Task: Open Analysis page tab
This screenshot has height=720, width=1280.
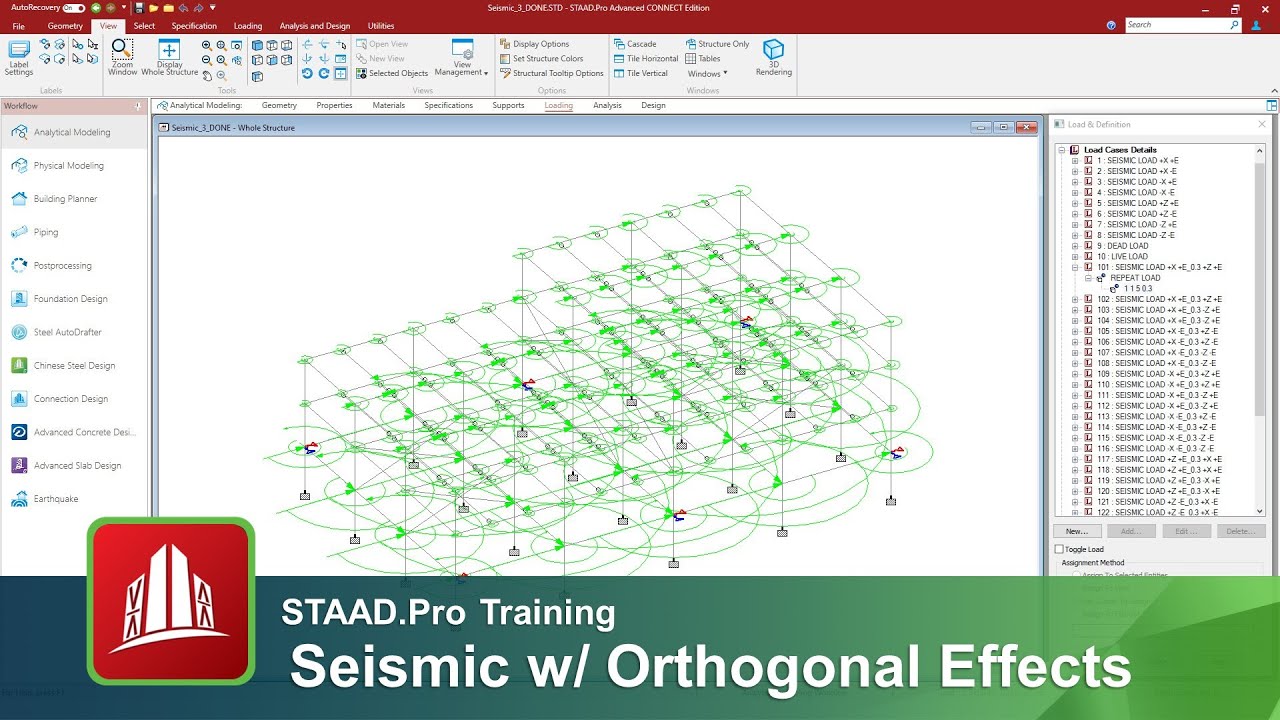Action: pos(607,105)
